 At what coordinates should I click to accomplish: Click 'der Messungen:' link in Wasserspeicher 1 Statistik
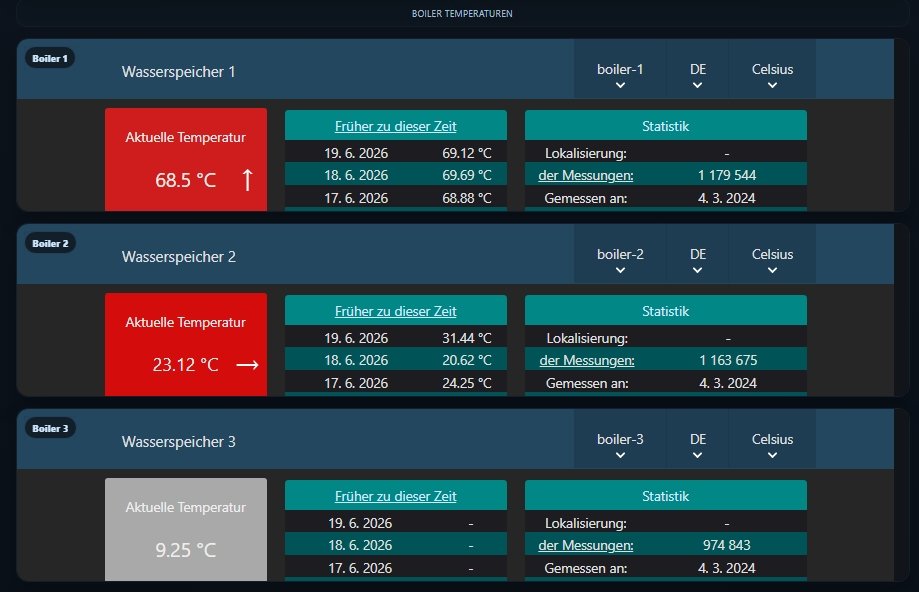point(586,175)
